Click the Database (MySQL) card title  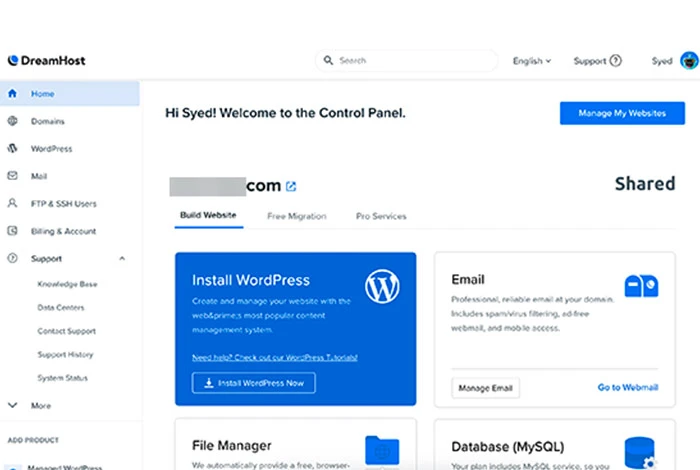pyautogui.click(x=508, y=447)
